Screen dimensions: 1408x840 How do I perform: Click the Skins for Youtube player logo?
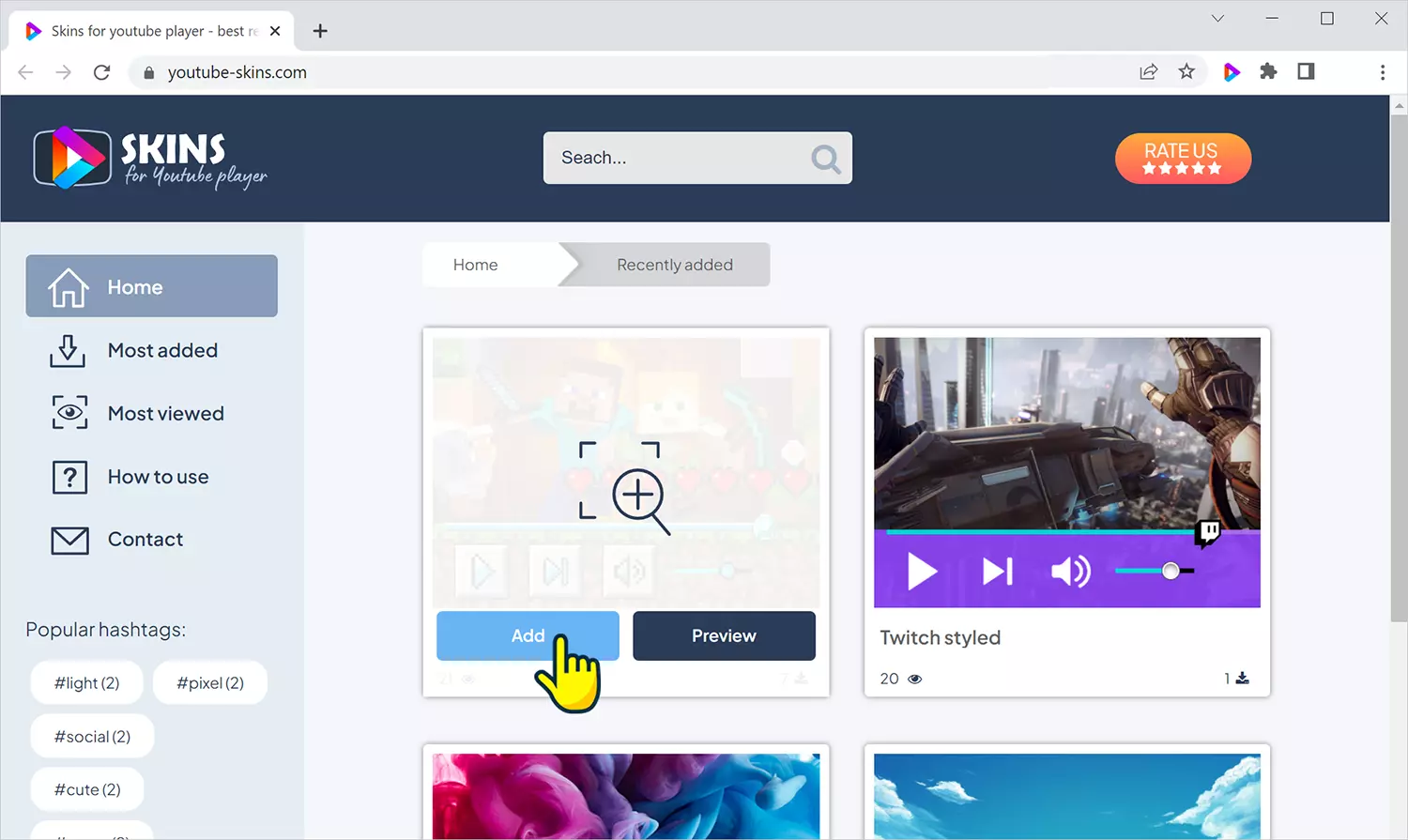click(150, 158)
